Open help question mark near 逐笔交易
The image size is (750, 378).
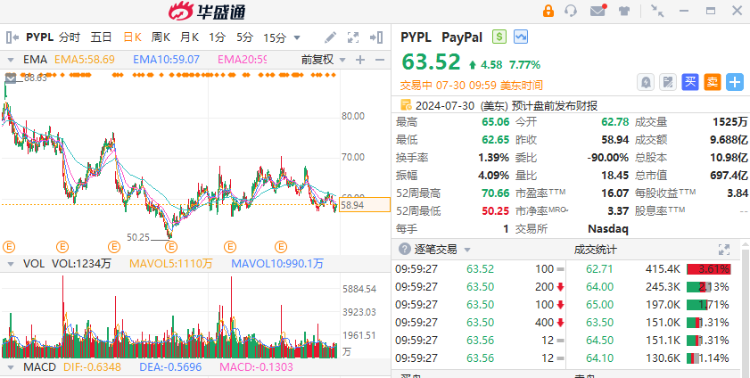tap(405, 249)
